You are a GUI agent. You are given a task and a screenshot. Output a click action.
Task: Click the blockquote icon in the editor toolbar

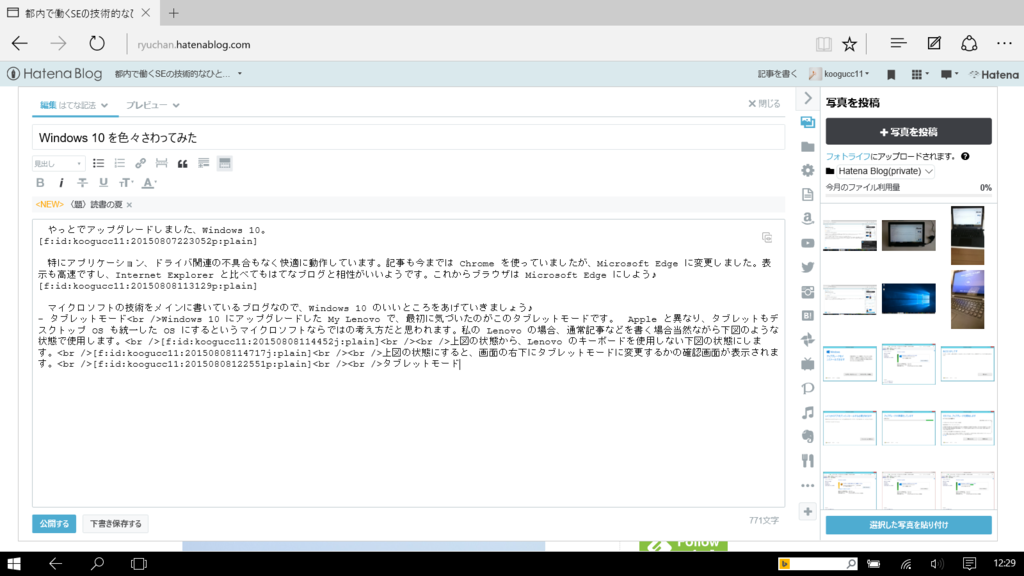[184, 163]
